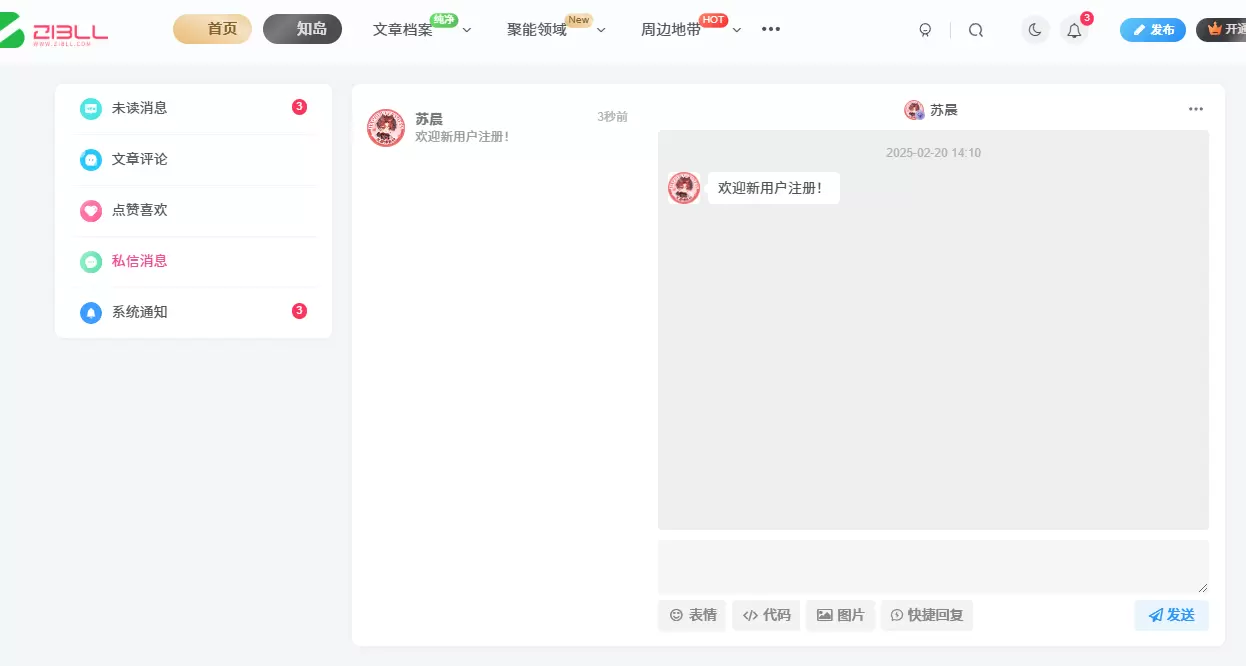Switch to the 系统通知 tab
Image resolution: width=1246 pixels, height=666 pixels.
tap(194, 312)
